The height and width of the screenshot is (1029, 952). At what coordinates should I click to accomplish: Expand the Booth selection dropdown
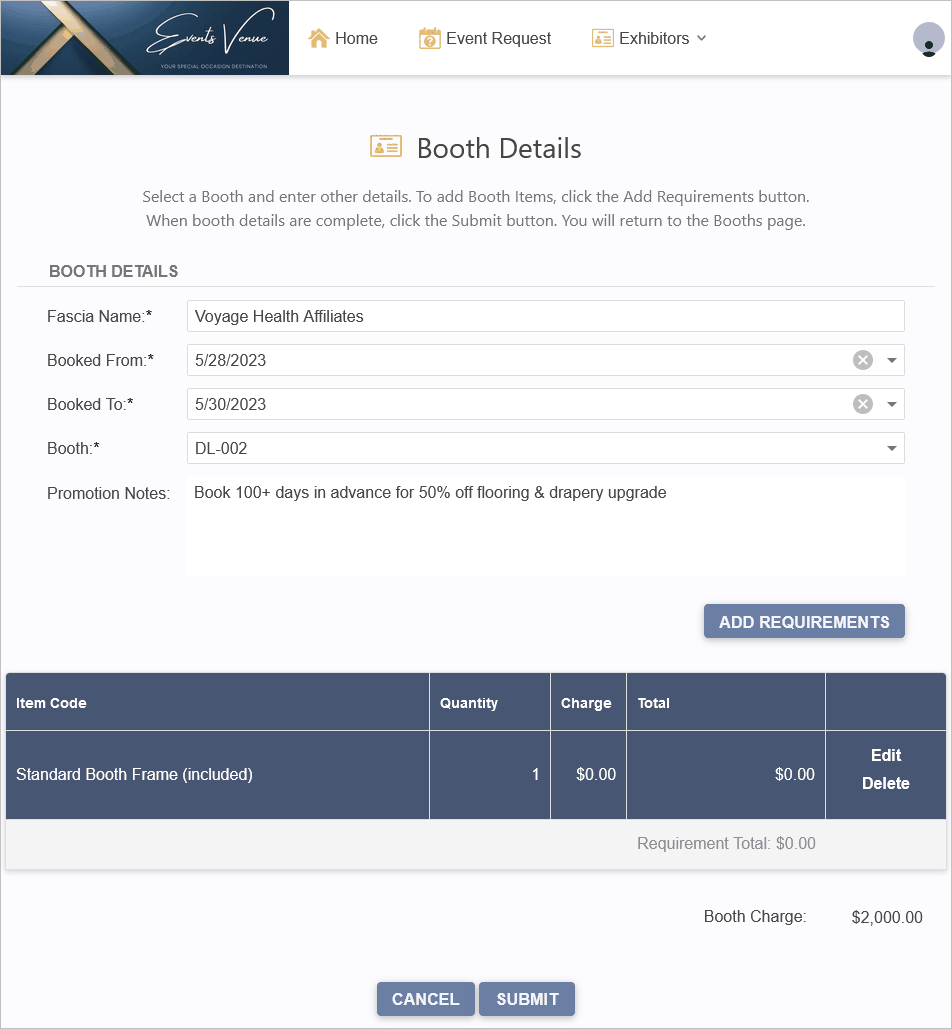pyautogui.click(x=892, y=448)
